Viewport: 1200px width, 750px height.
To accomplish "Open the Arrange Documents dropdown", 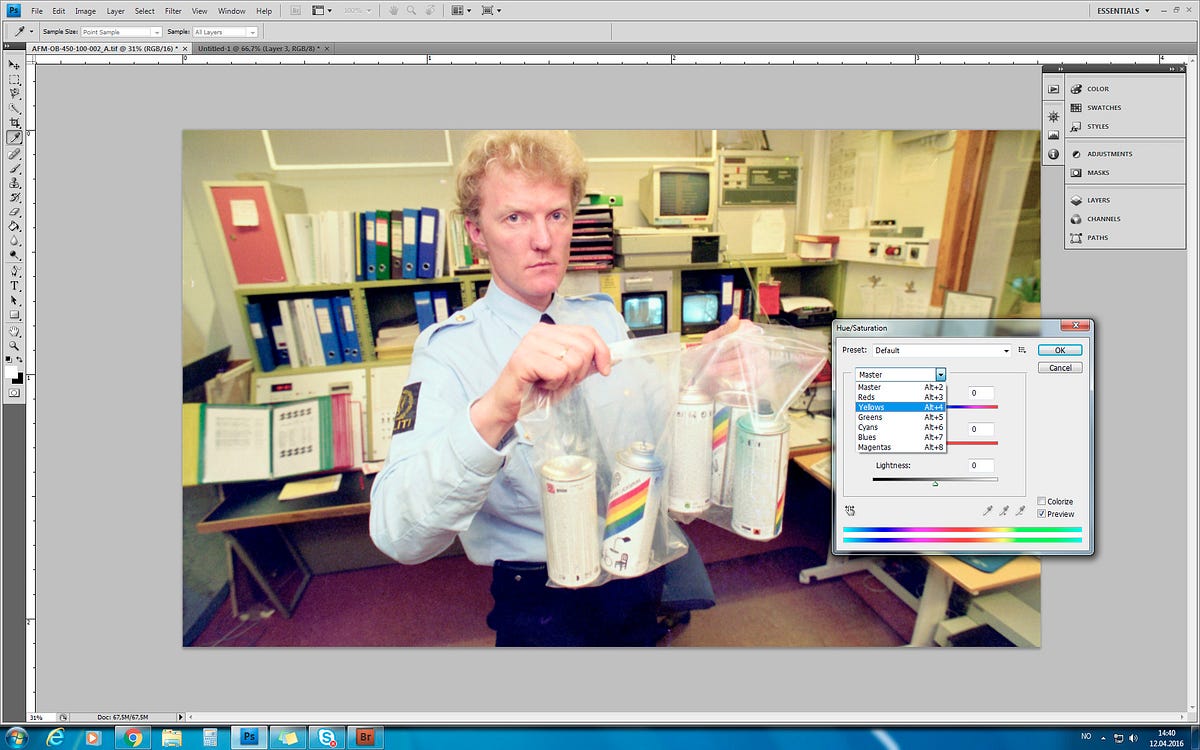I will click(x=462, y=11).
